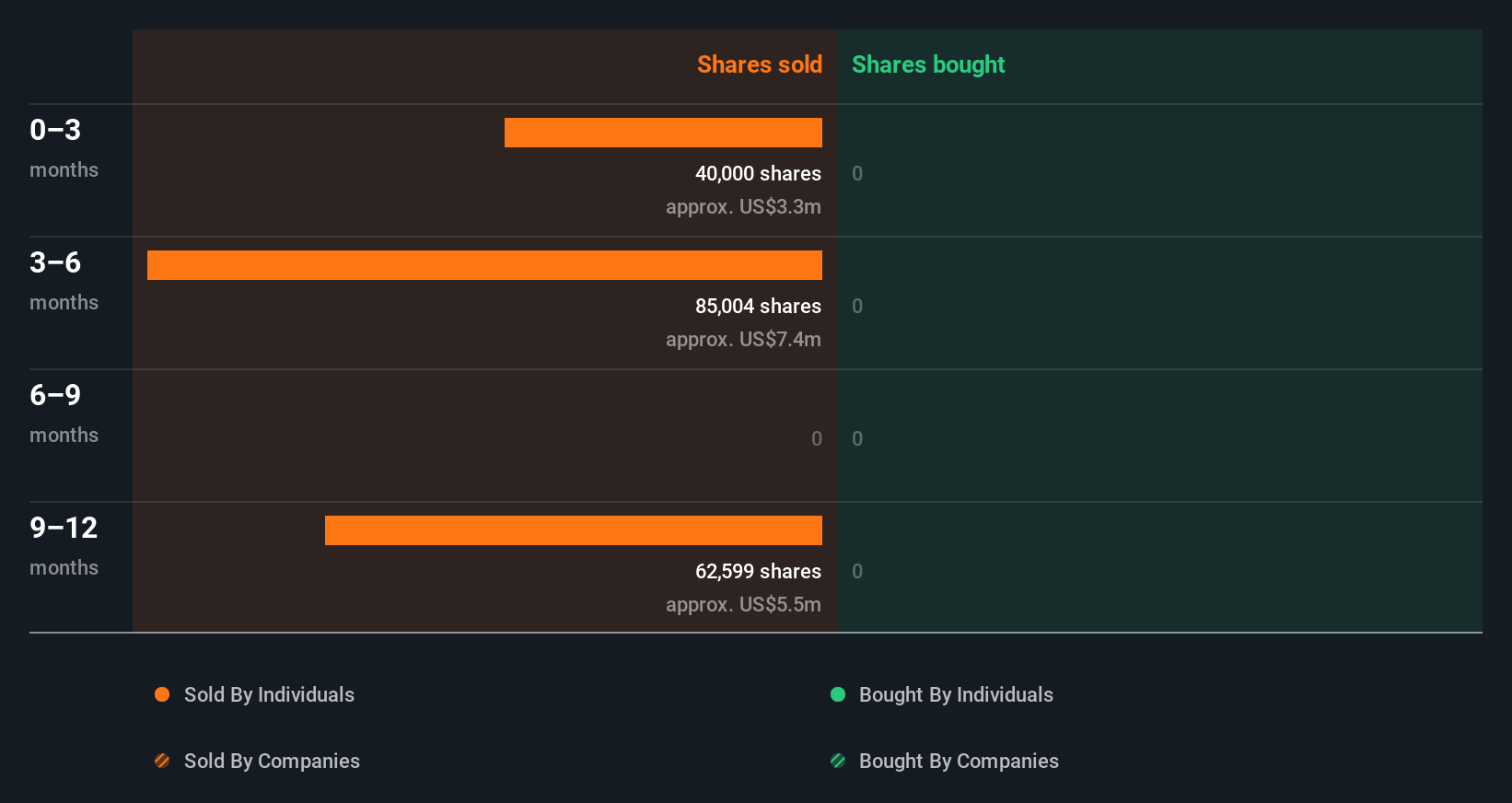Image resolution: width=1512 pixels, height=803 pixels.
Task: Select the Shares sold column header
Action: (x=759, y=64)
